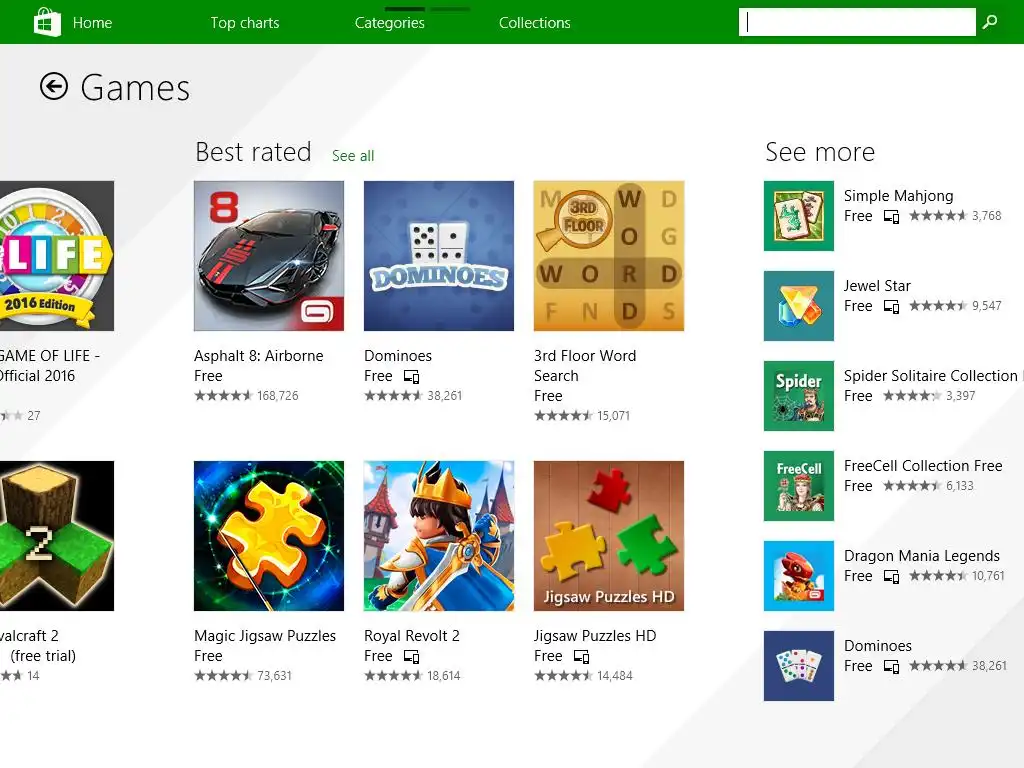
Task: Click Spider Solitaire Collection title text
Action: (931, 376)
